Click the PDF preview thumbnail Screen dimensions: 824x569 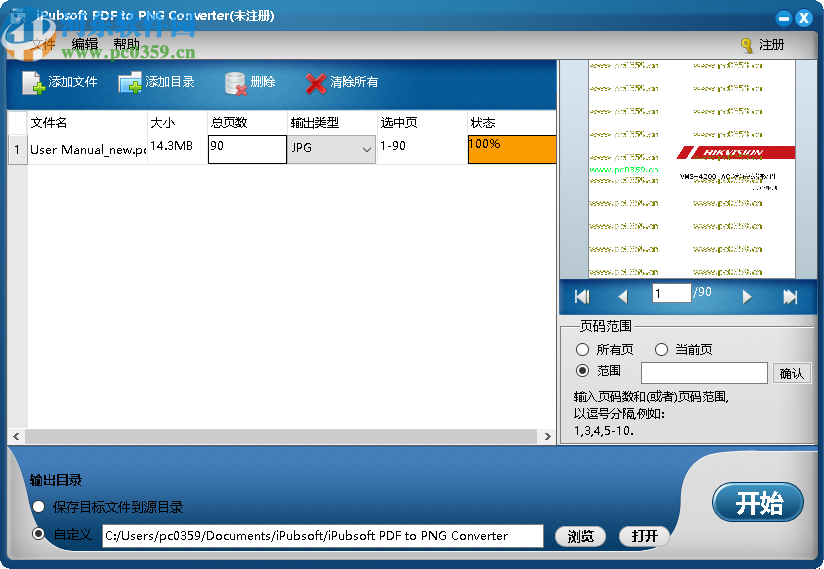[x=691, y=169]
